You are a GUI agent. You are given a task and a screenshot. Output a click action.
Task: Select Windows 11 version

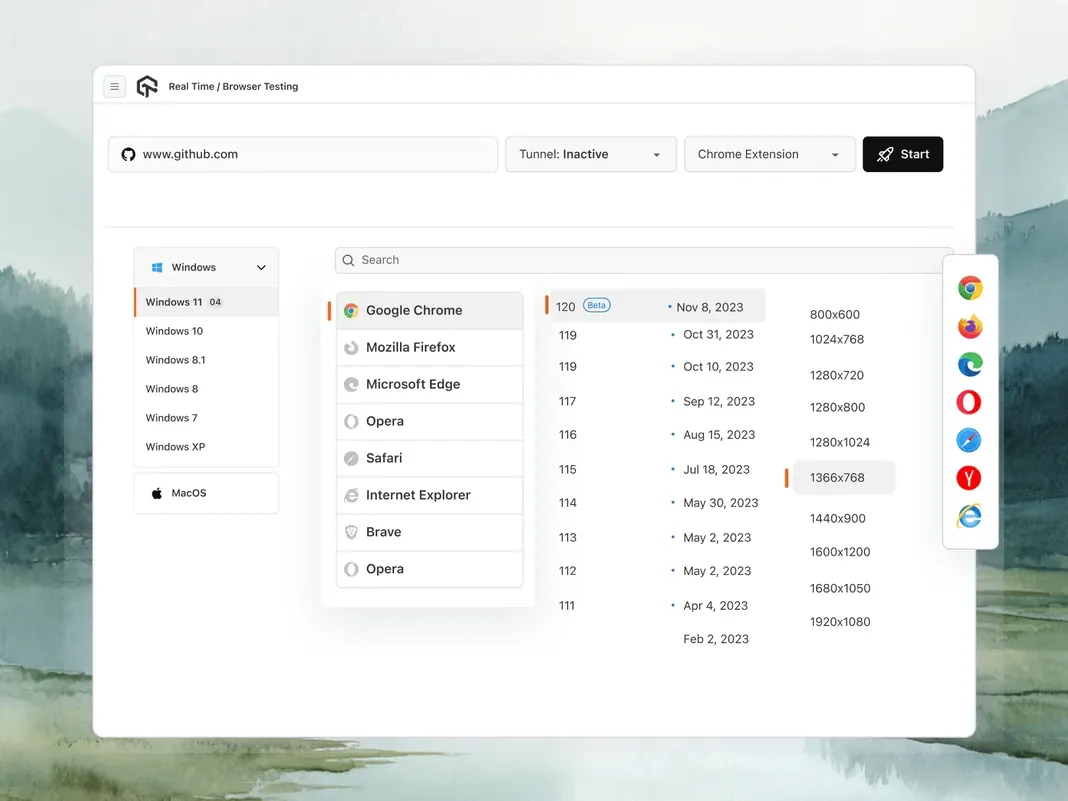[206, 302]
